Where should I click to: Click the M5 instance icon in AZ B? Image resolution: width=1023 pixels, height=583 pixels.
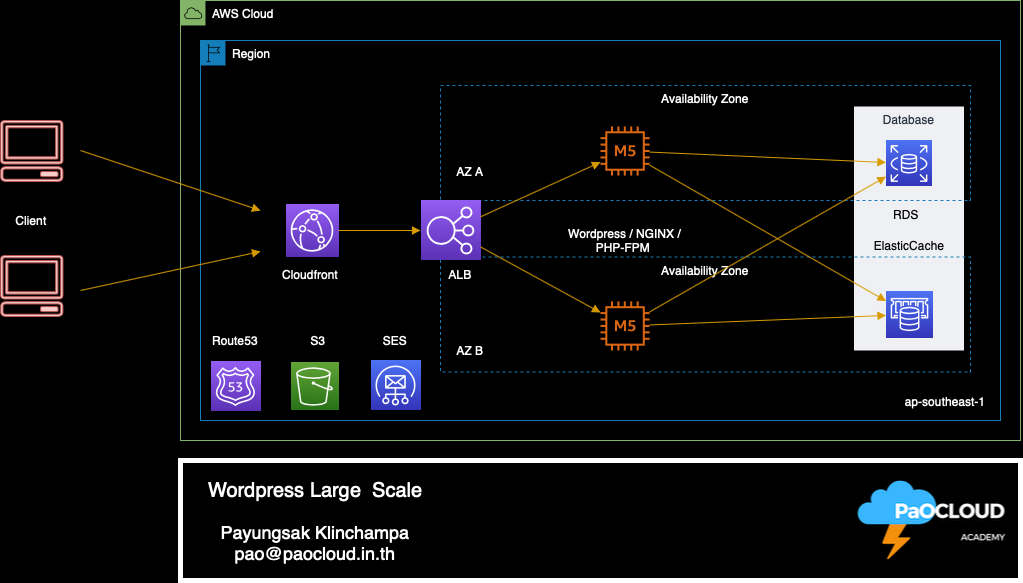pos(624,326)
